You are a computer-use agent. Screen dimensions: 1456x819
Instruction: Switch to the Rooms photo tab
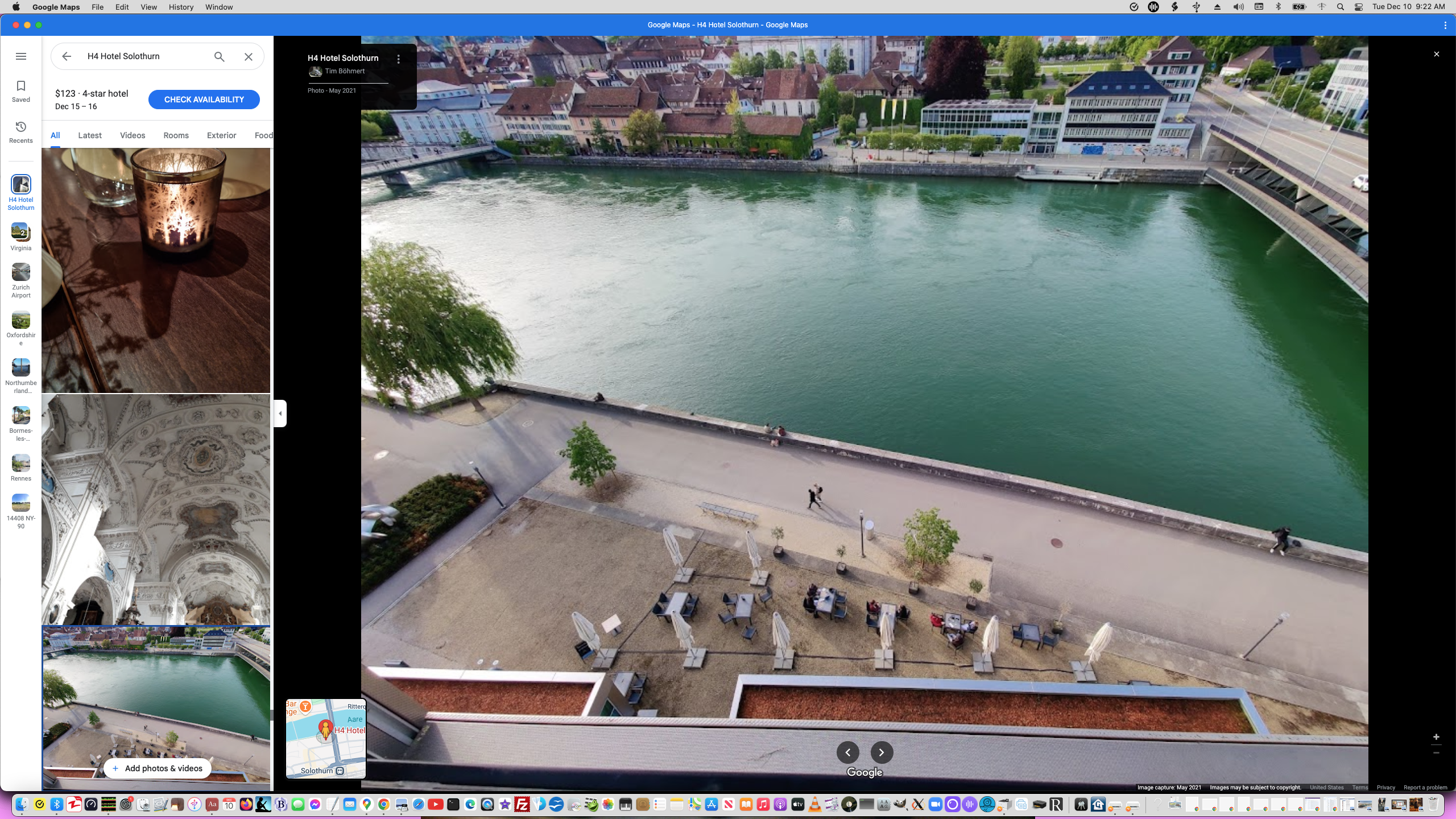tap(176, 135)
